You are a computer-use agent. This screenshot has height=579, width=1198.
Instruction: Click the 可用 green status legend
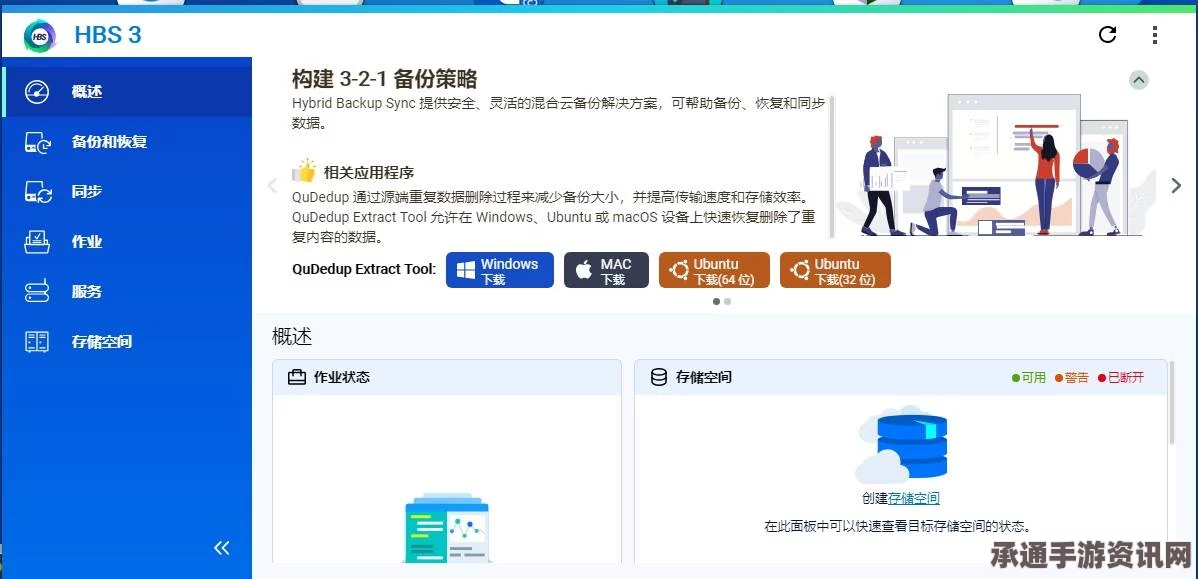1028,377
